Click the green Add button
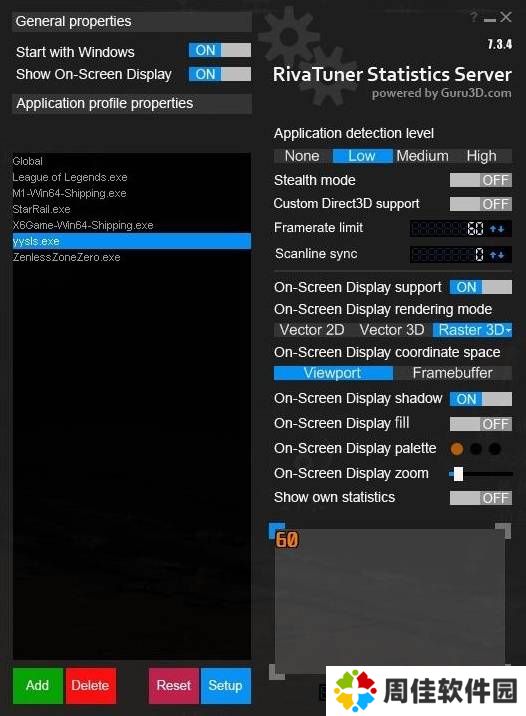 (x=37, y=685)
